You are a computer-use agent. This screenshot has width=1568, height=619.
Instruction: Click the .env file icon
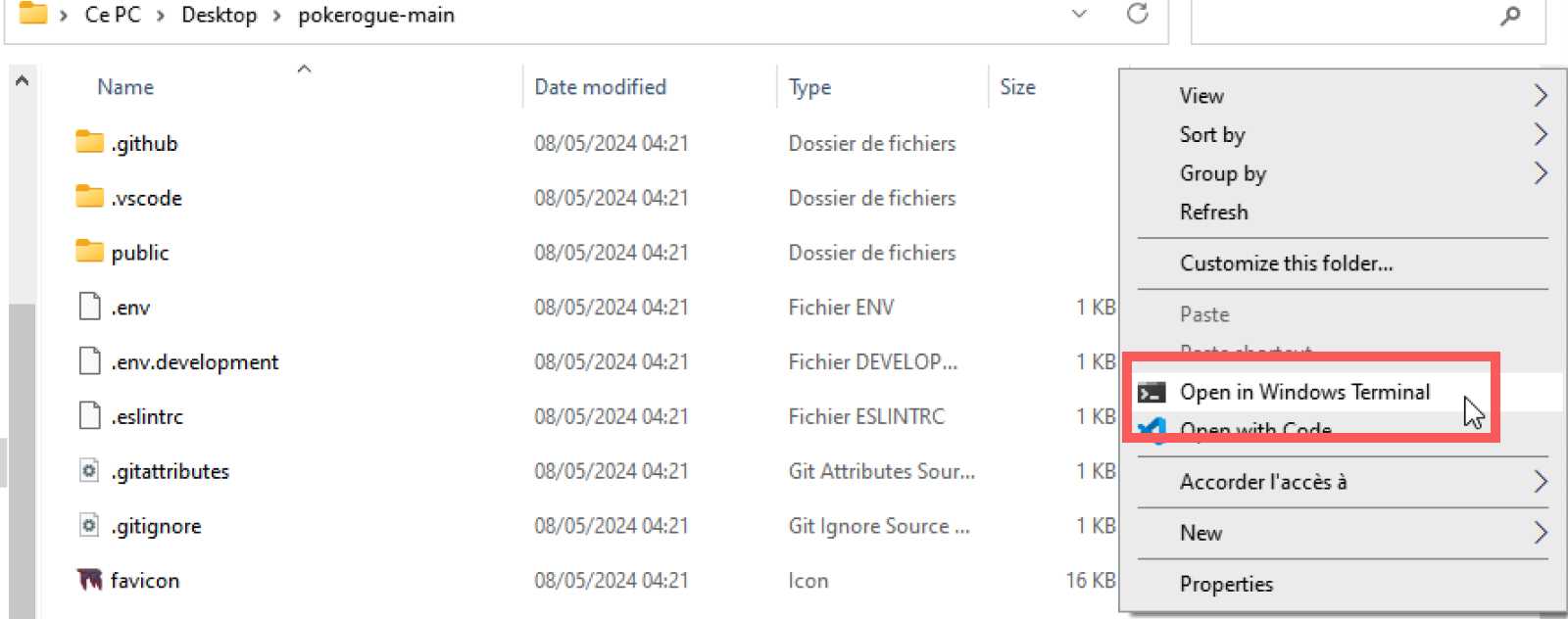(89, 307)
